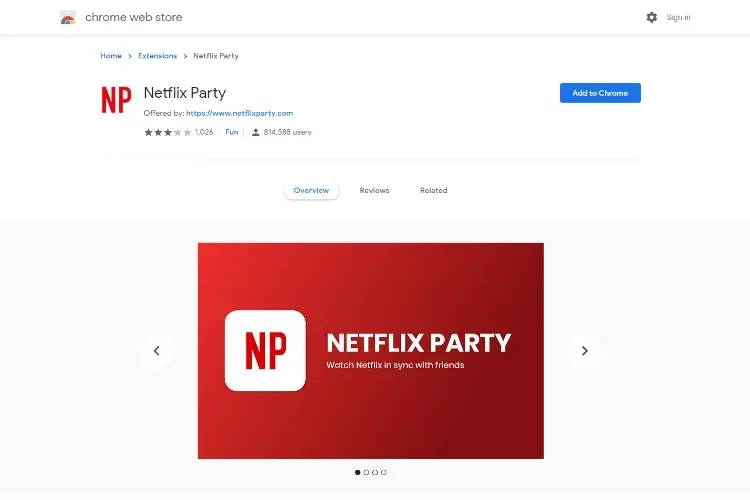This screenshot has width=750, height=500.
Task: Click the Netflix Party extension title
Action: [x=185, y=93]
